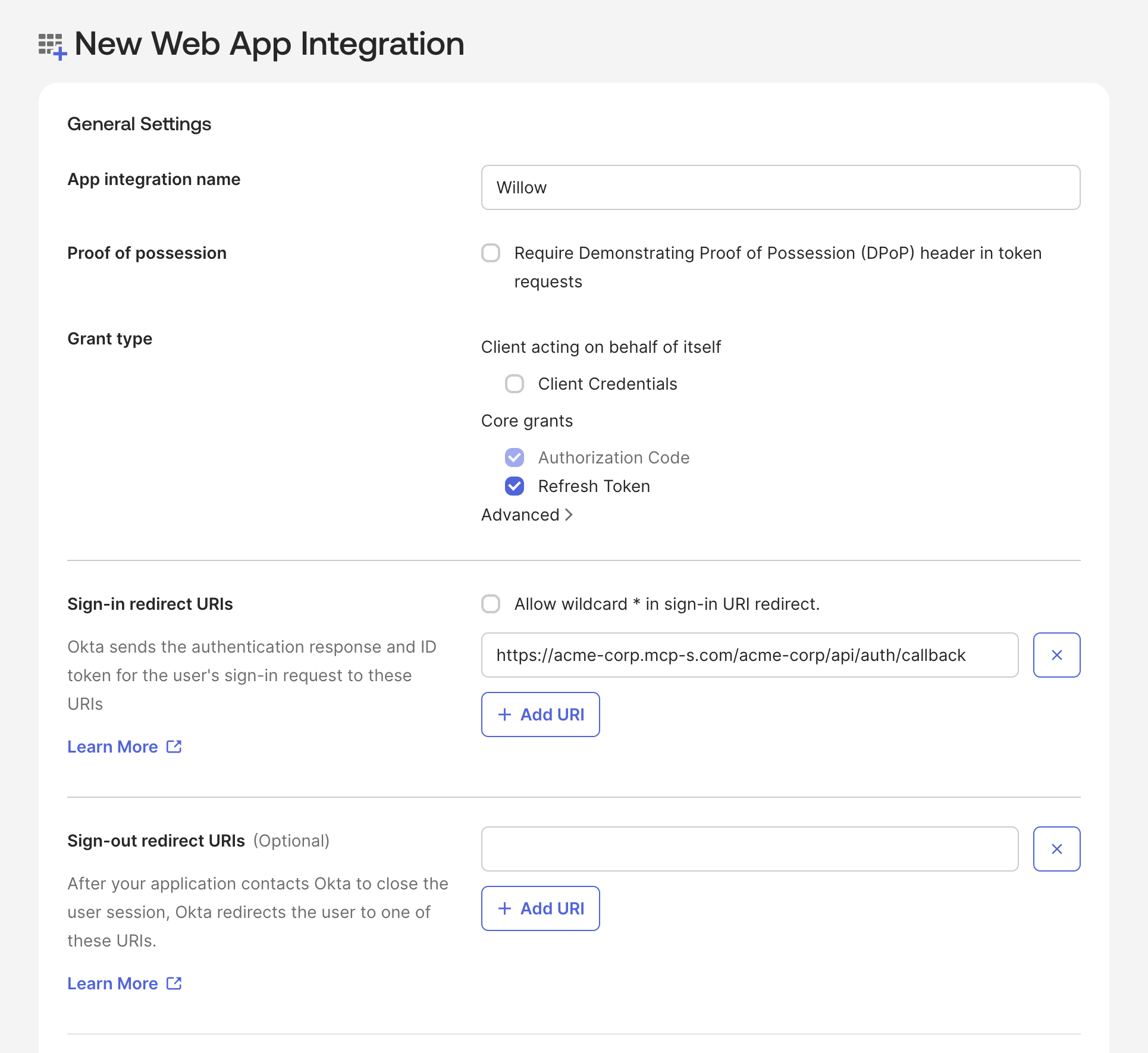Click the General Settings heading
This screenshot has width=1148, height=1053.
pyautogui.click(x=139, y=124)
